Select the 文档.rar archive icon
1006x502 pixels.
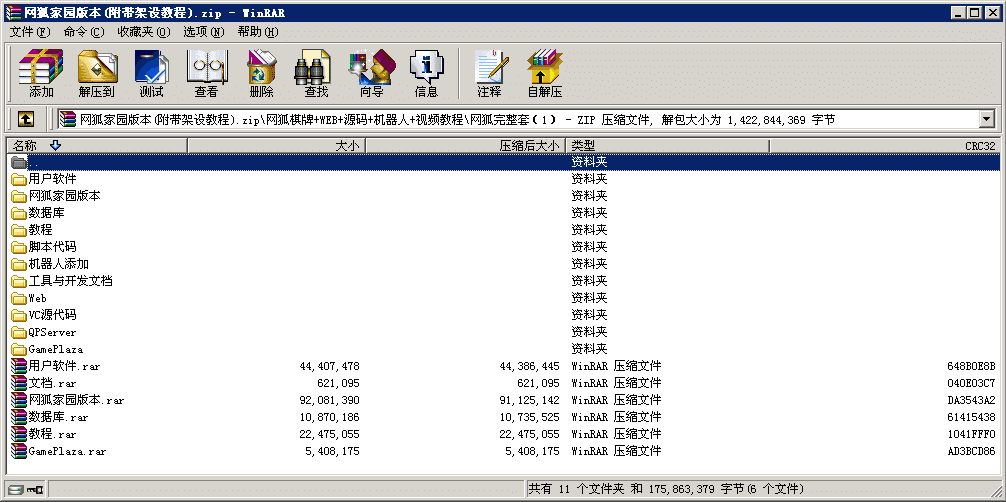coord(19,383)
